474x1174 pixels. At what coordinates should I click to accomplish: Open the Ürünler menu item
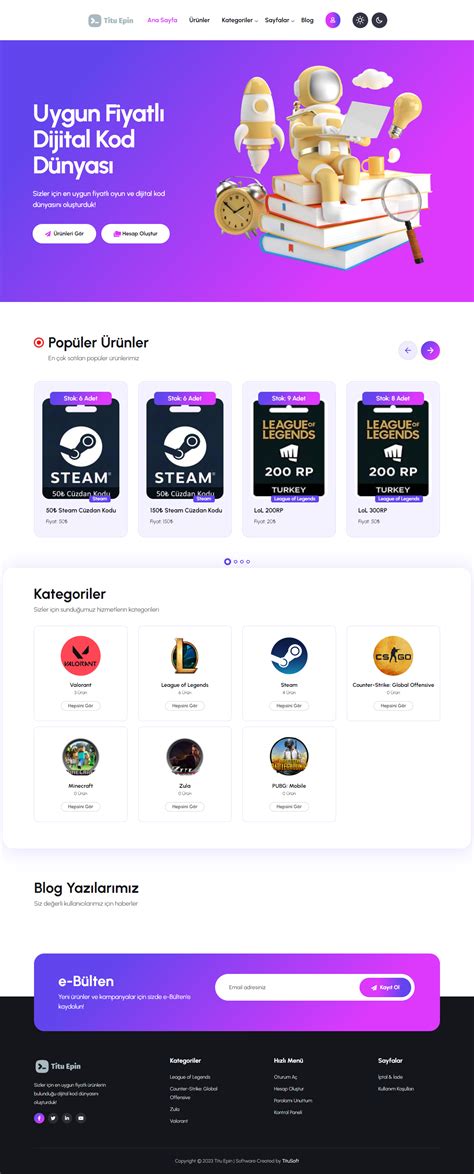(199, 20)
